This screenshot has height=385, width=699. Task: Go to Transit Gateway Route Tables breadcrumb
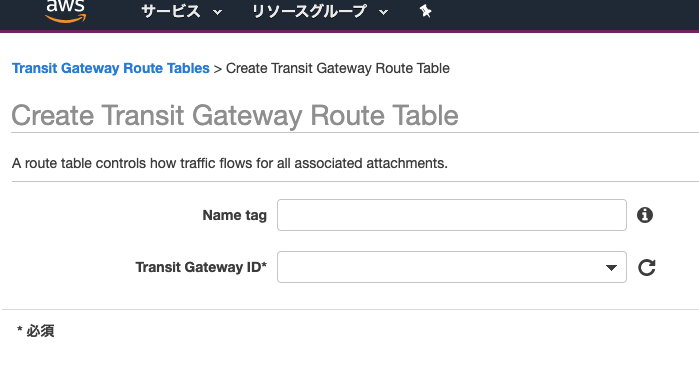111,68
